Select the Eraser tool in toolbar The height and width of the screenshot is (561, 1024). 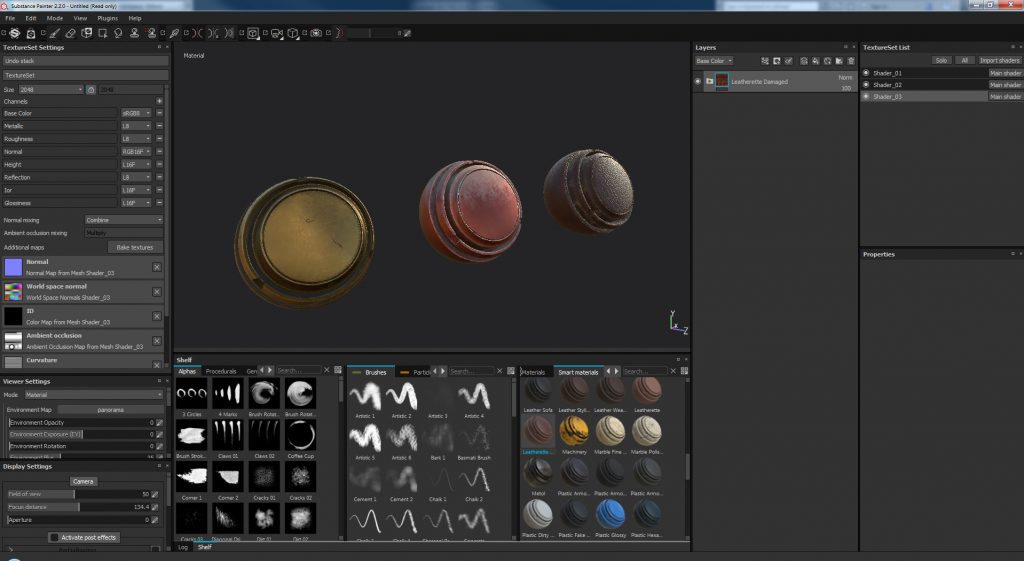point(71,33)
